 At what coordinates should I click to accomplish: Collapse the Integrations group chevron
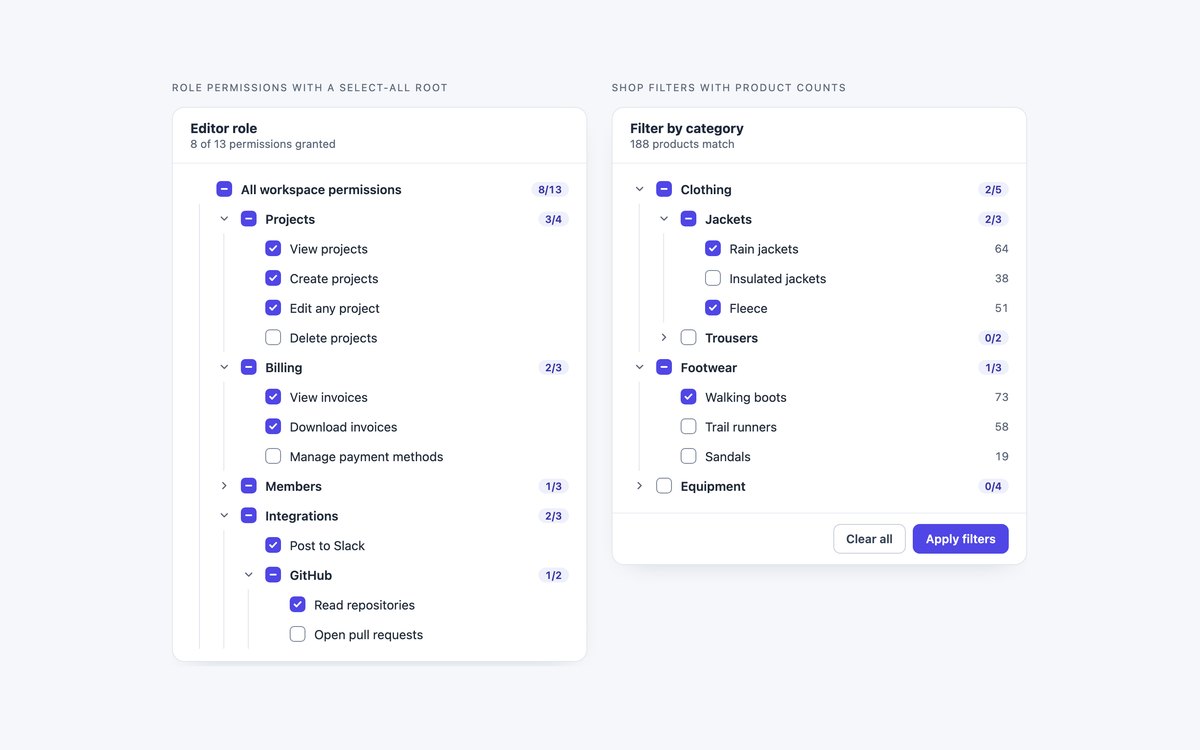coord(224,515)
